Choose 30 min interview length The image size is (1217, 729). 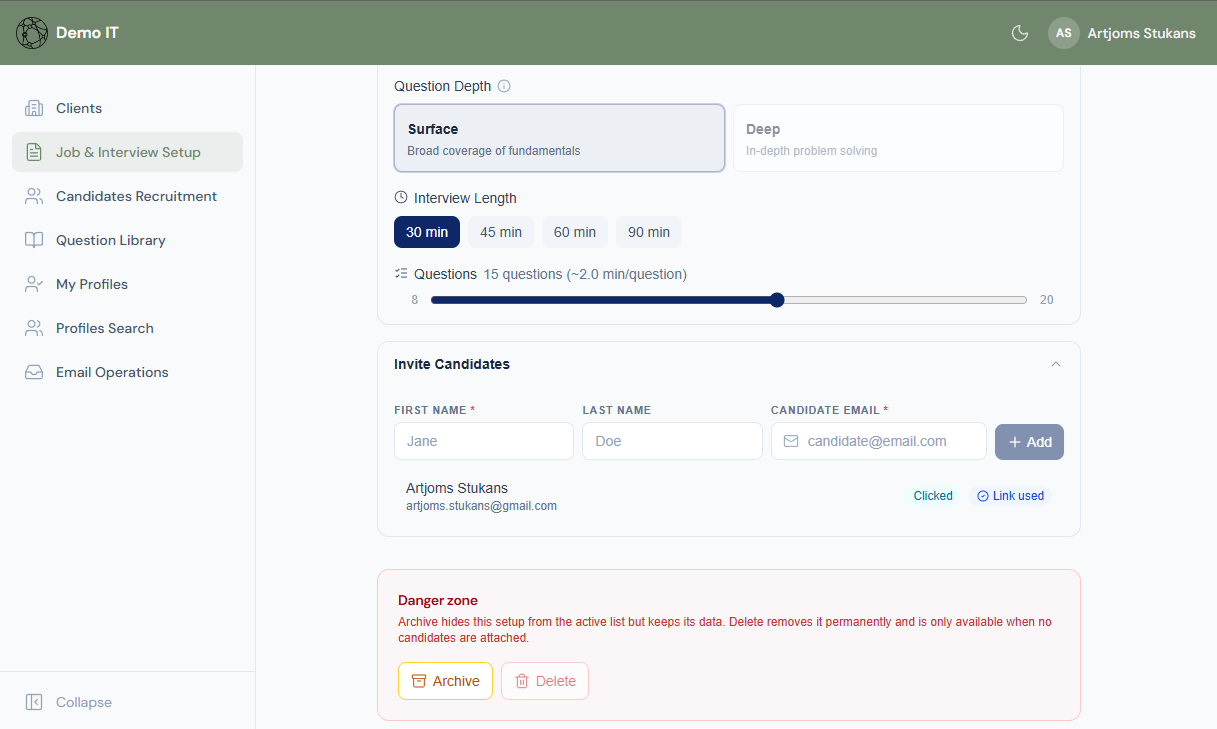(427, 232)
